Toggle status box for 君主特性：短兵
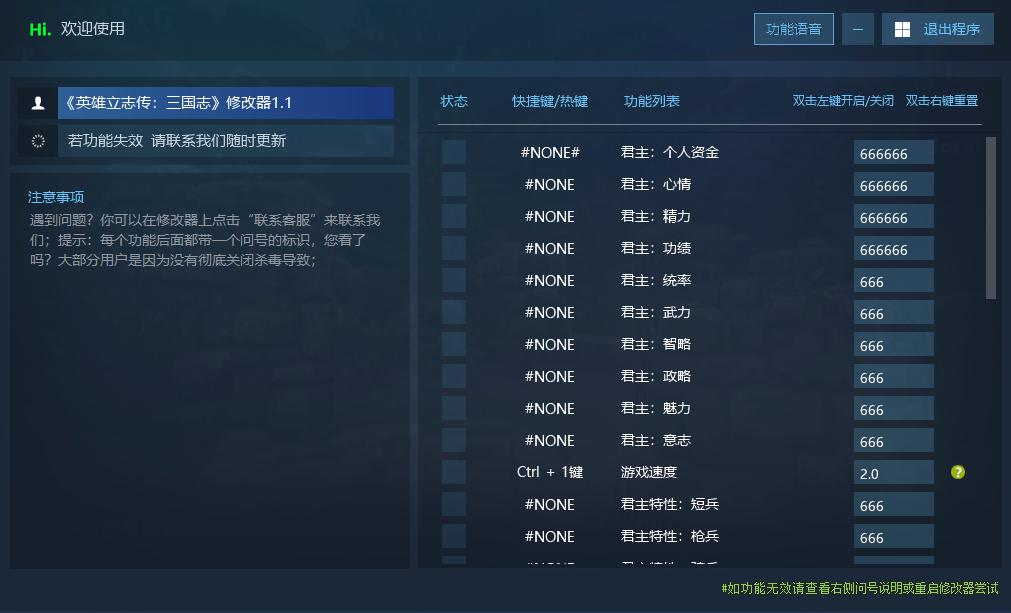The width and height of the screenshot is (1011, 613). click(x=454, y=504)
